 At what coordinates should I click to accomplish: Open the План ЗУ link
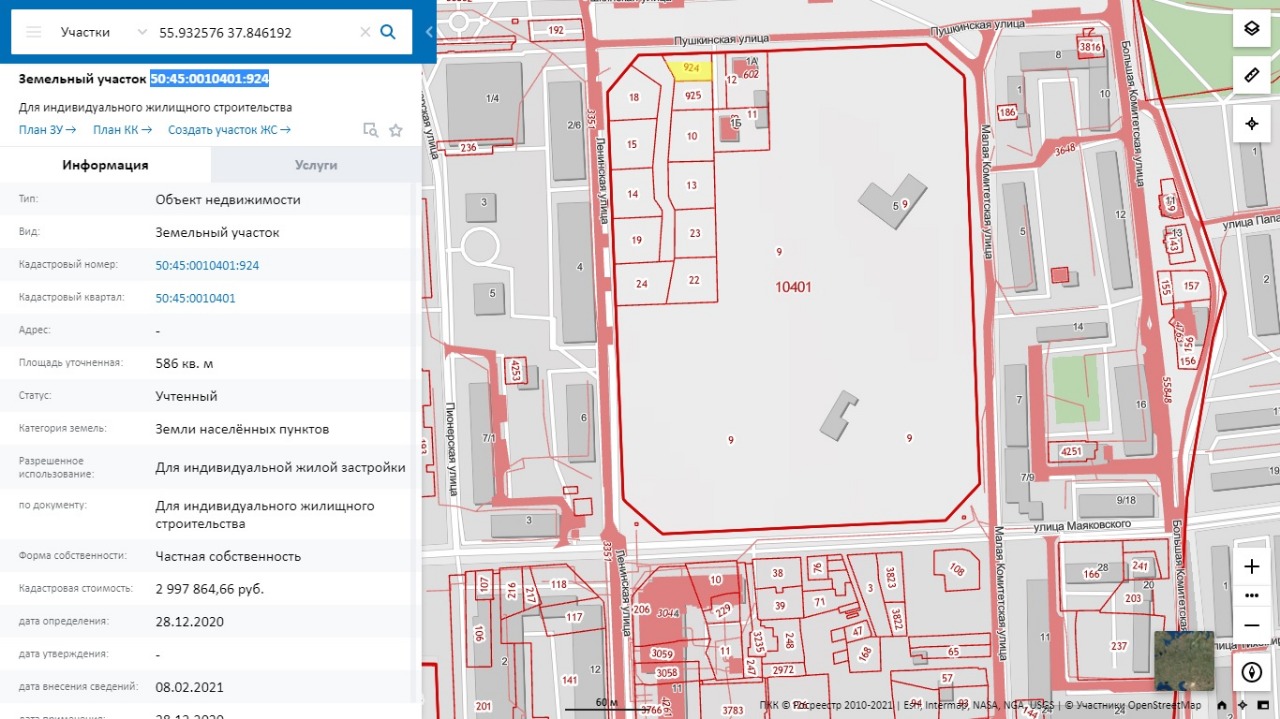point(47,130)
